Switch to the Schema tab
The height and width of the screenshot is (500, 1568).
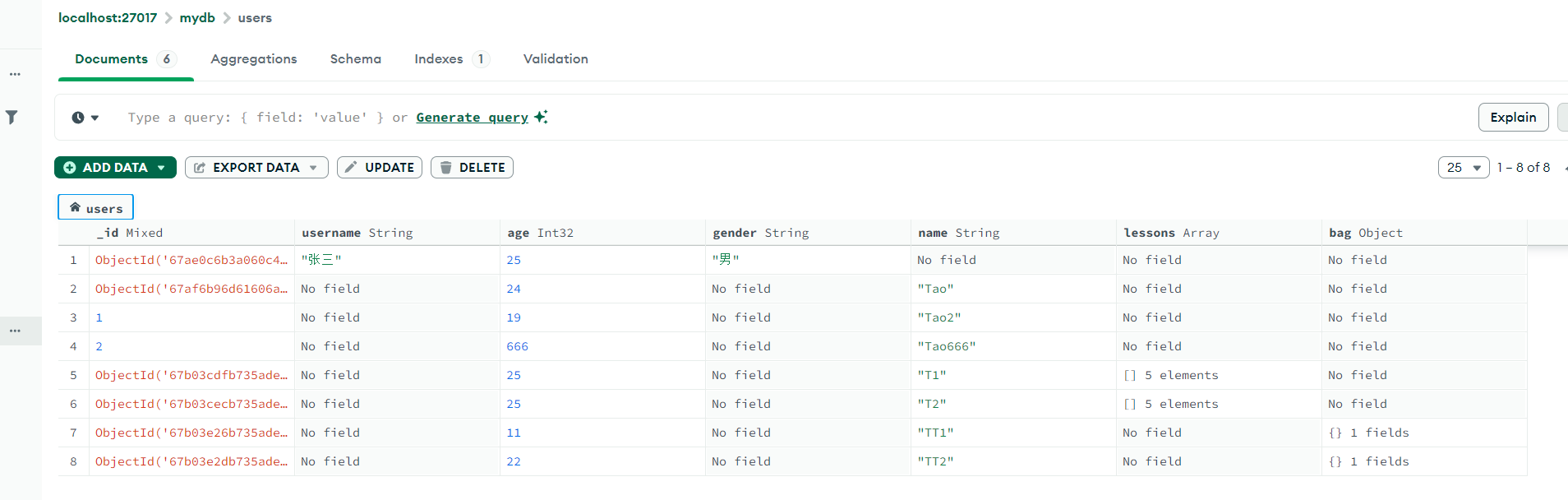[355, 59]
